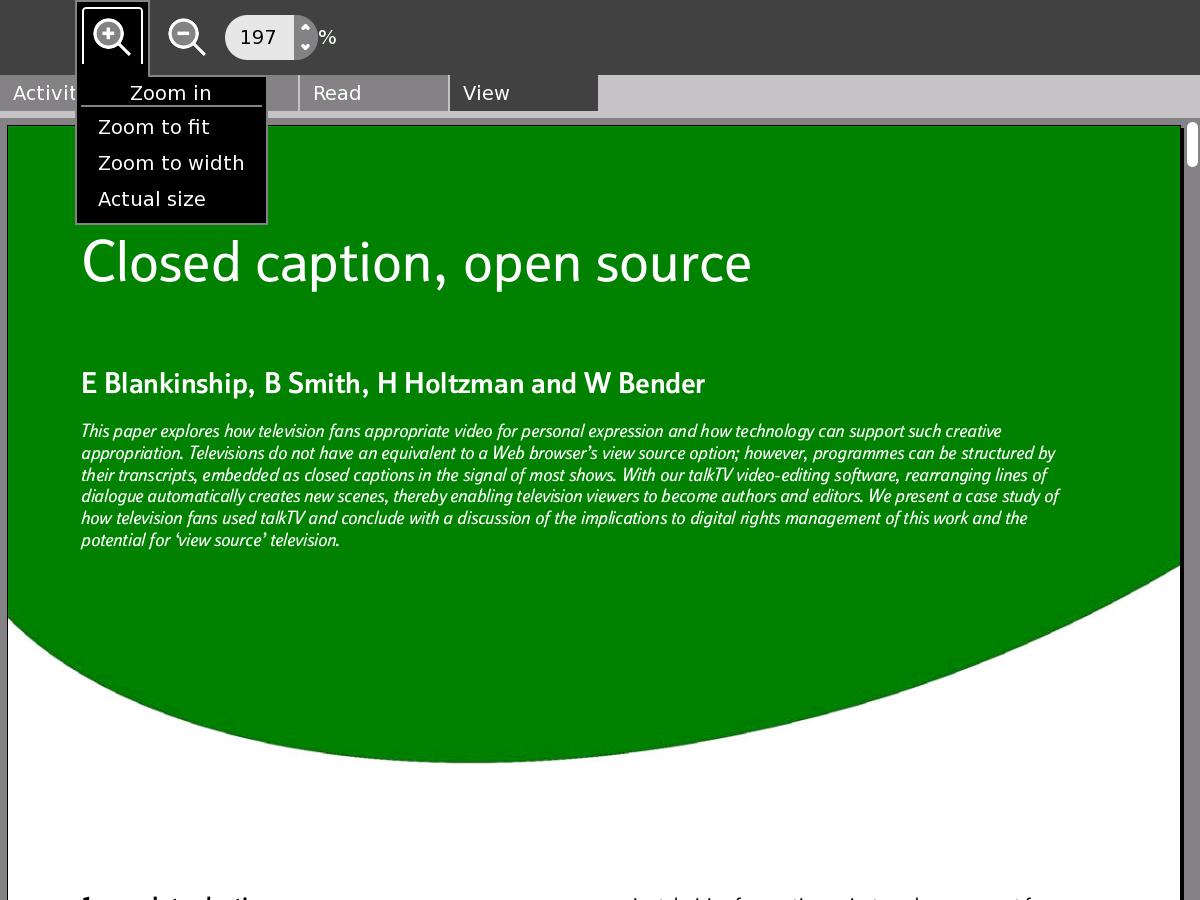The width and height of the screenshot is (1200, 900).
Task: Click the authors line starting 'E Blankinship'
Action: point(393,384)
